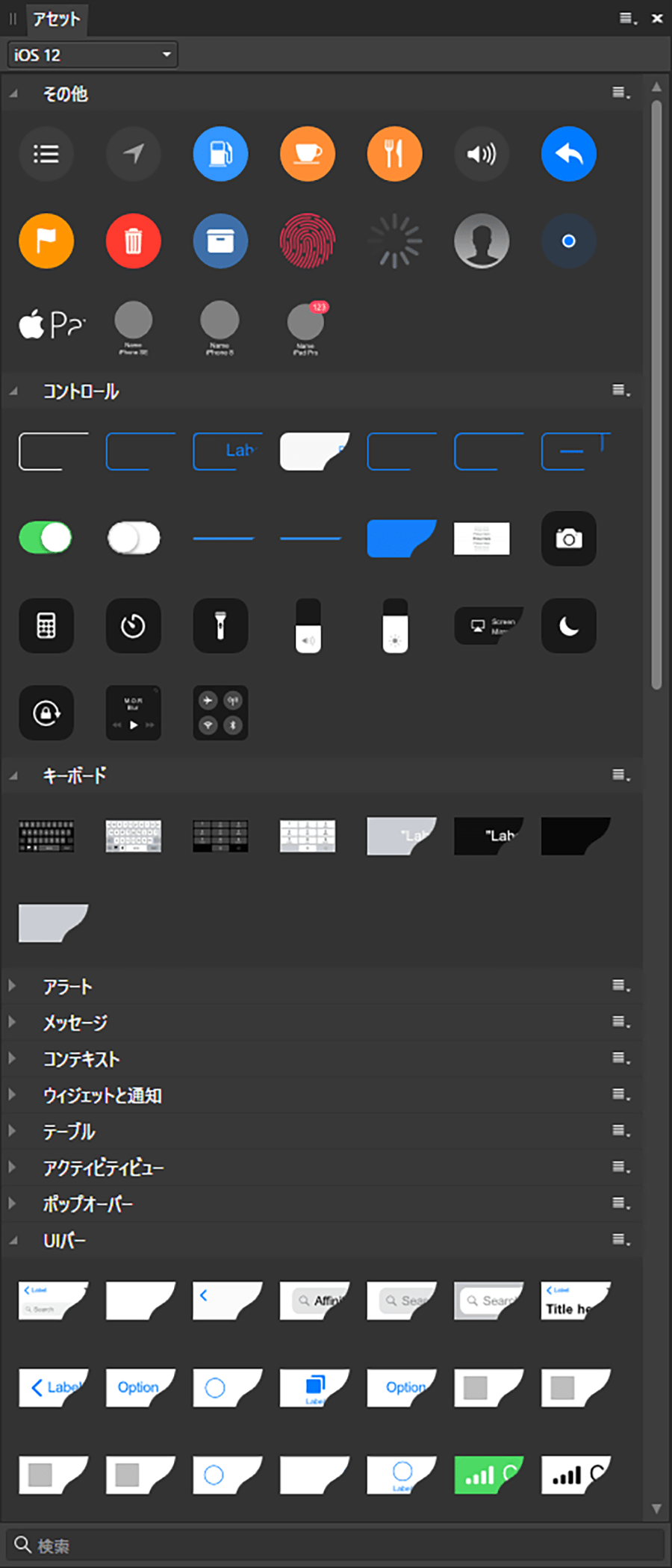The height and width of the screenshot is (1568, 672).
Task: Expand the メッセージ category
Action: coord(13,1022)
